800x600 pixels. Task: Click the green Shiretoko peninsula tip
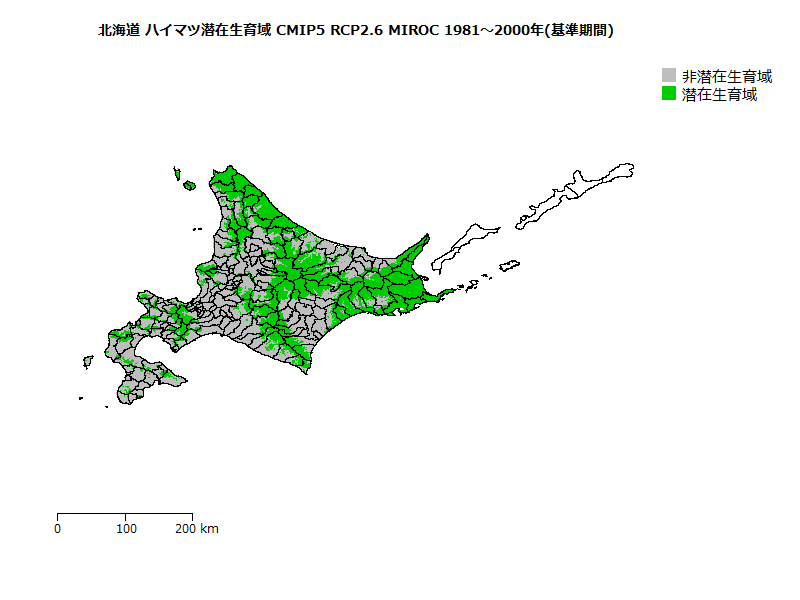(424, 241)
